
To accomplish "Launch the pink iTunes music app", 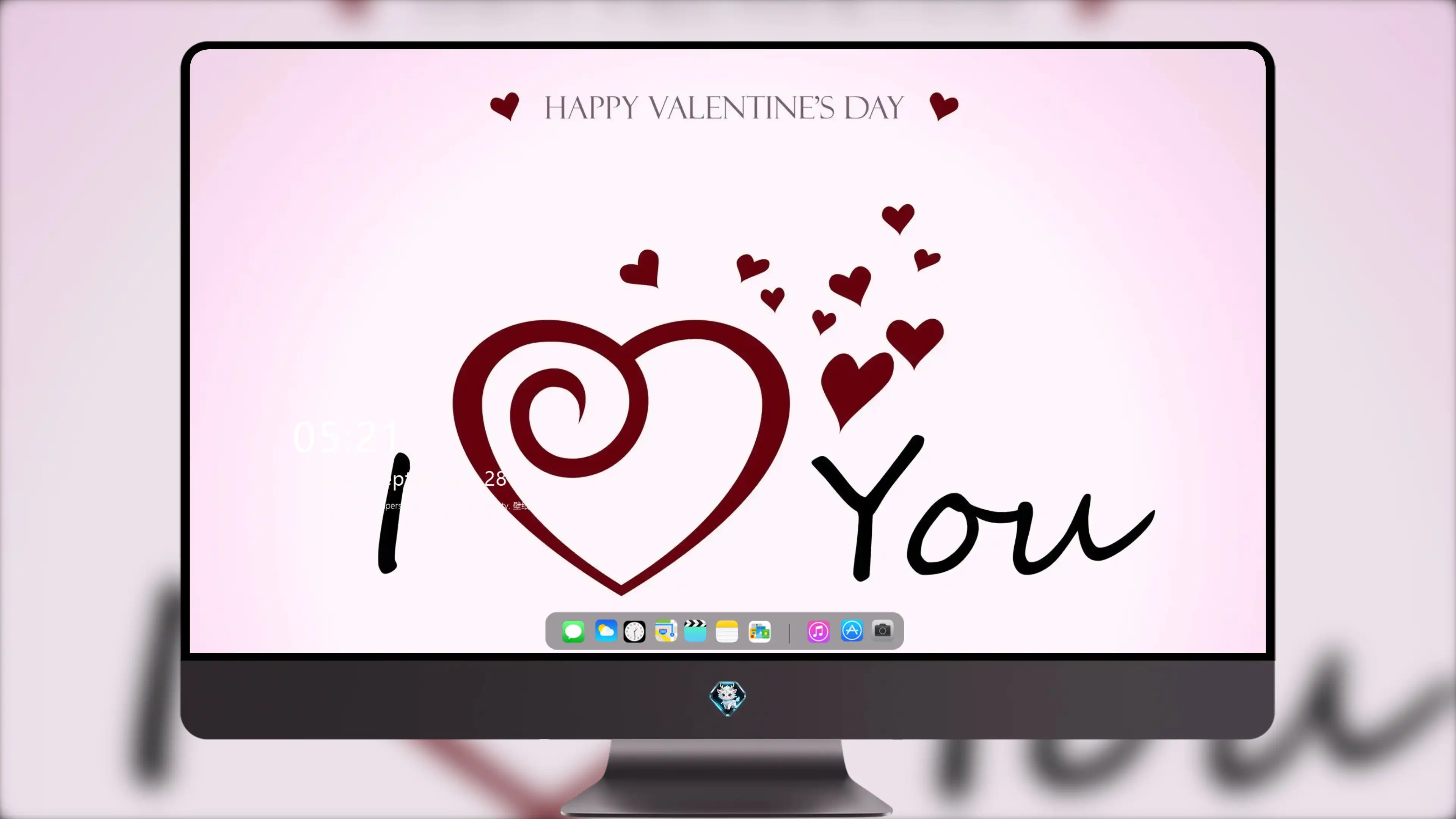I will pos(819,631).
